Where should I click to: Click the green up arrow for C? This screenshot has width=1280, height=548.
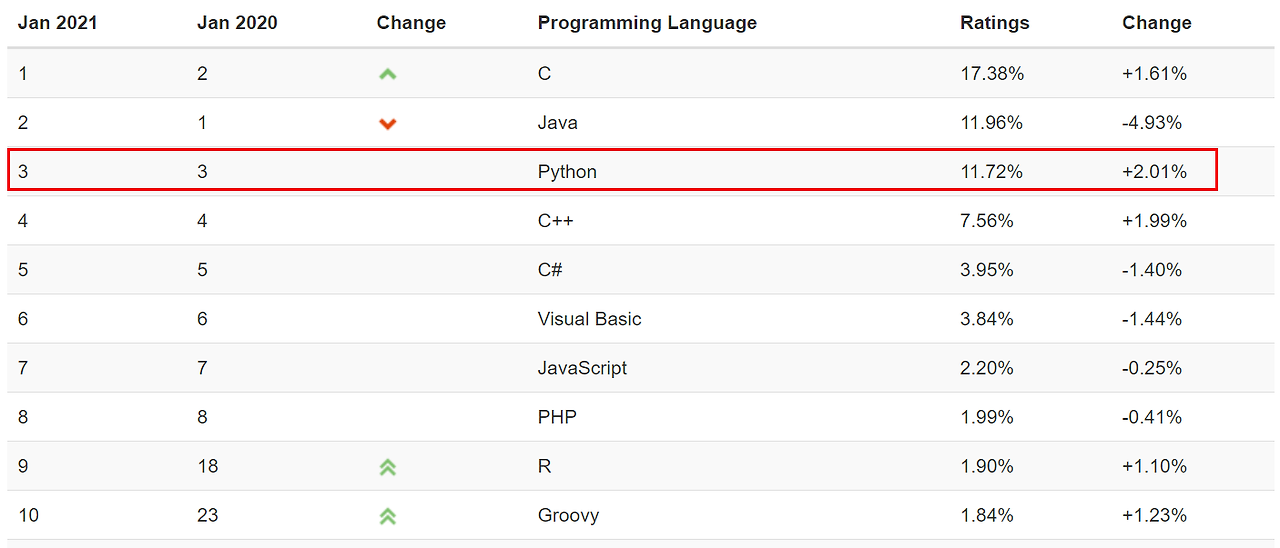pyautogui.click(x=388, y=74)
